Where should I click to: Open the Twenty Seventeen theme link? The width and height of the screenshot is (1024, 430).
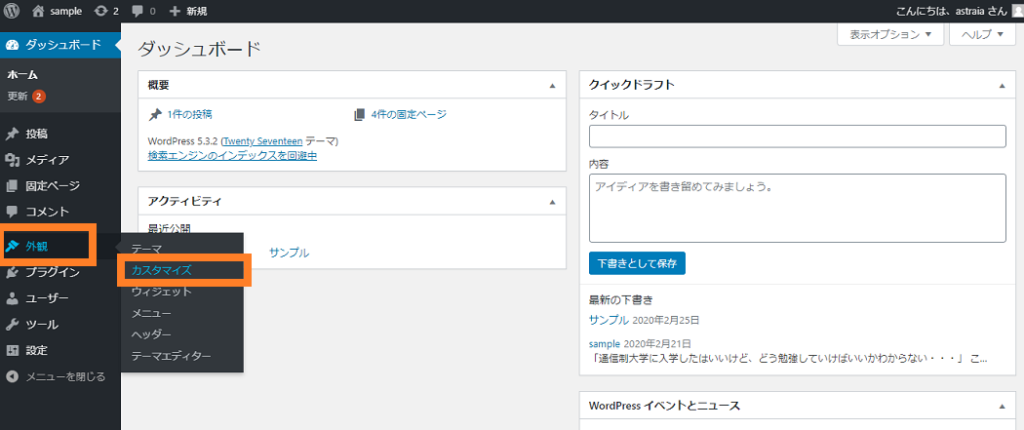261,141
